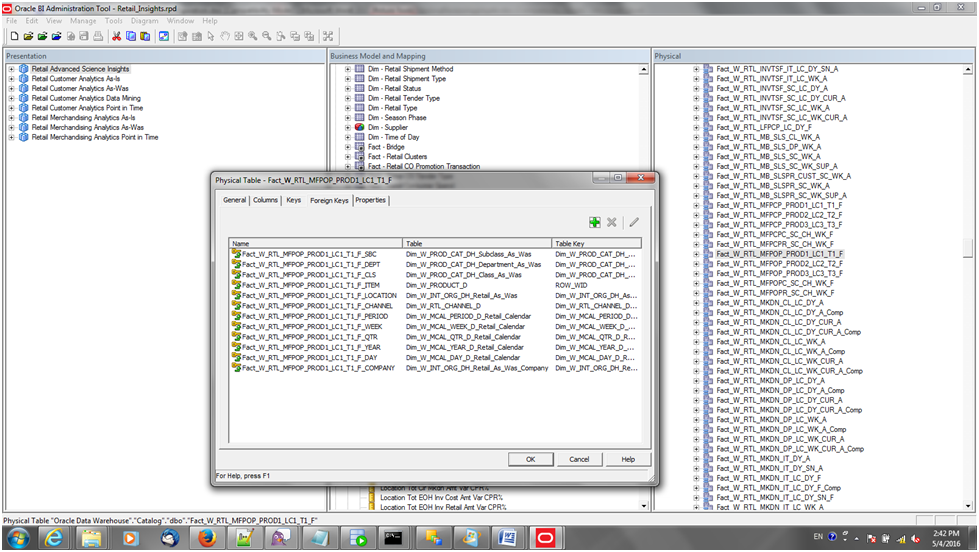Select Fact_W_RTL_MFPOP_PROD1_LC1_T1_F_COMPANY foreign key row
This screenshot has width=979, height=552.
pyautogui.click(x=435, y=368)
